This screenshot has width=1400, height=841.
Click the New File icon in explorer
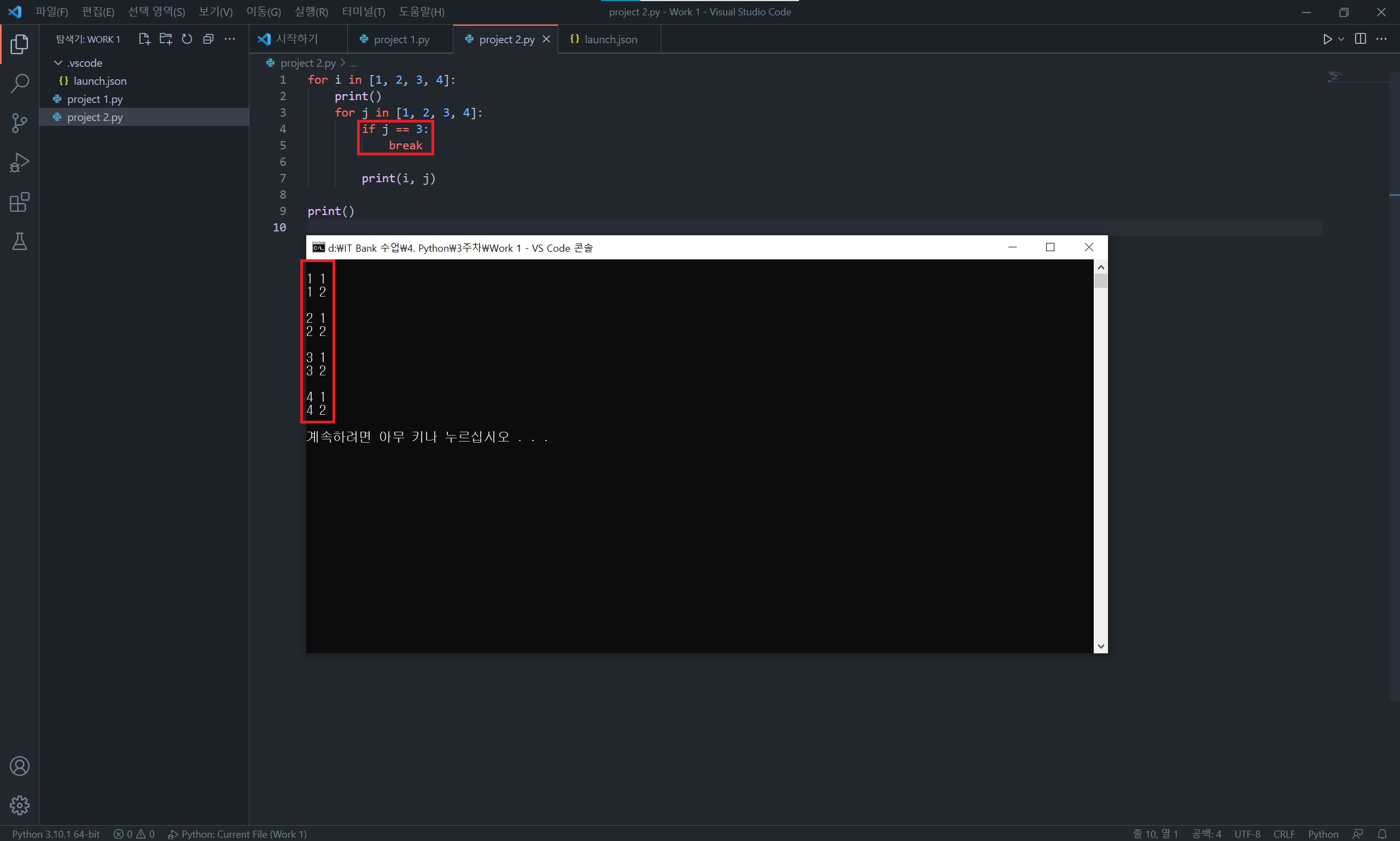144,39
